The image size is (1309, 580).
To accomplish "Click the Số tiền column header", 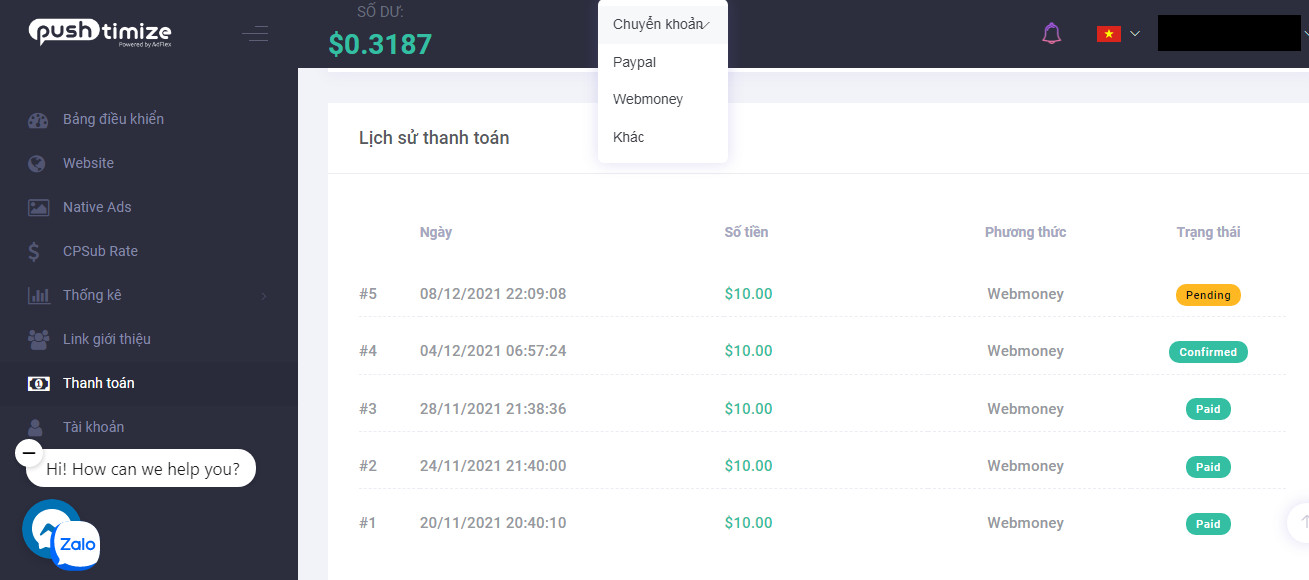I will coord(747,232).
